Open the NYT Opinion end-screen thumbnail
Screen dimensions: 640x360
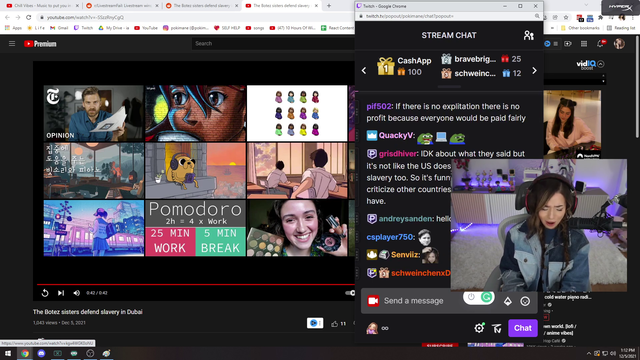[94, 113]
